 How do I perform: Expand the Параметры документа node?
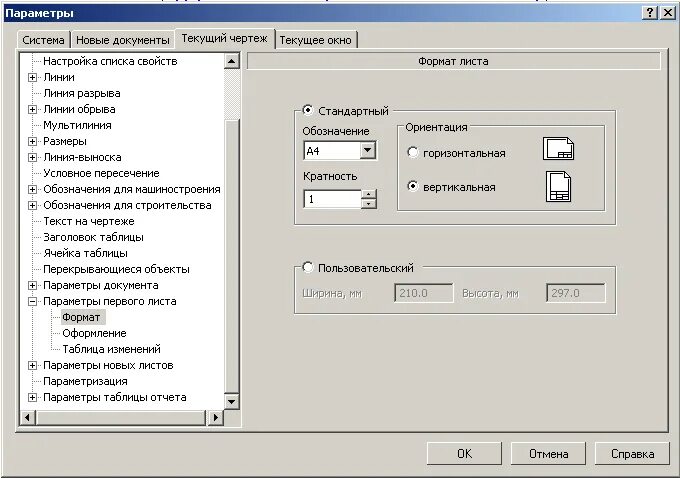32,285
